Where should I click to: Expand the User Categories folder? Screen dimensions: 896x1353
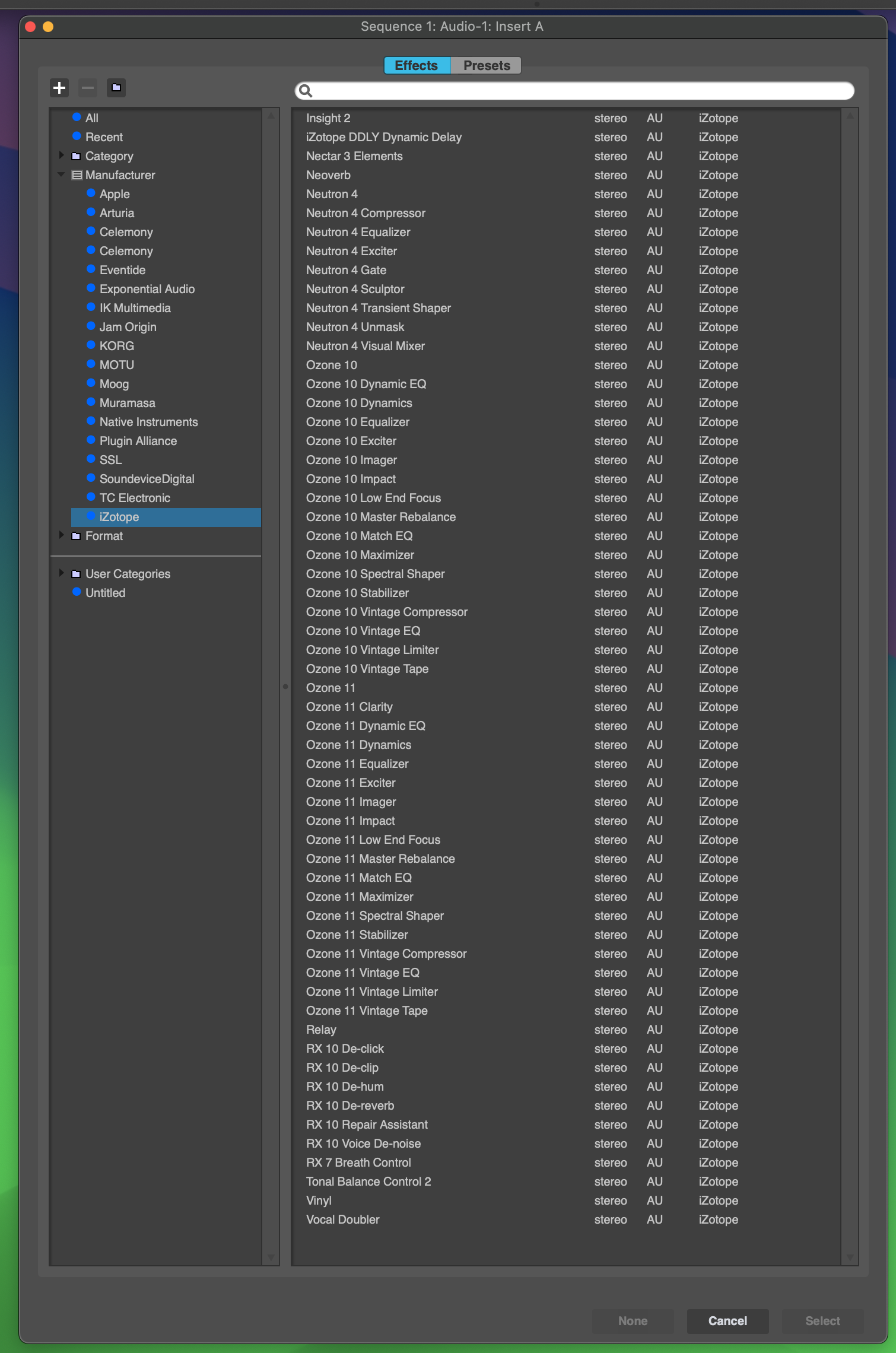(61, 573)
